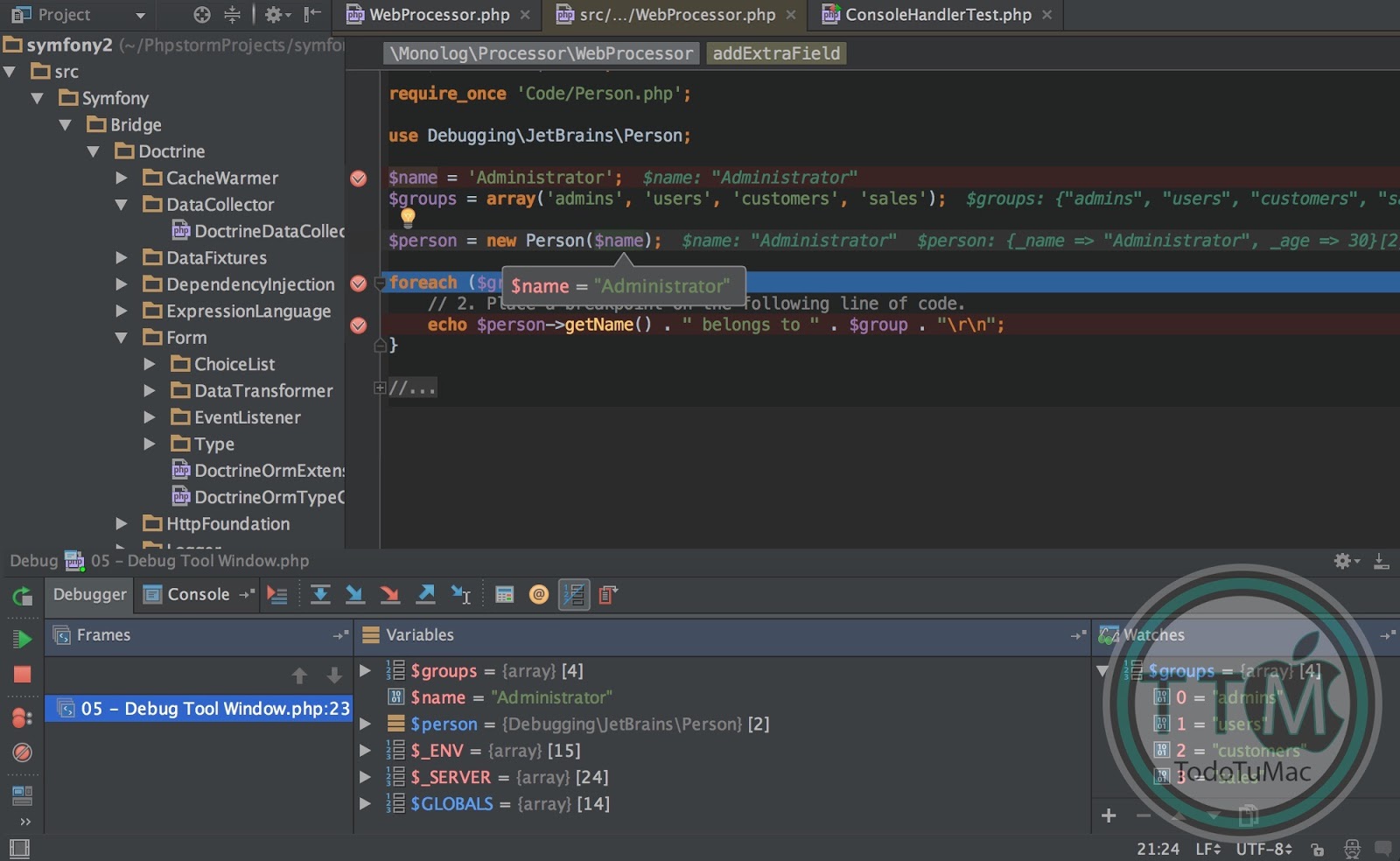
Task: Click the red clipboard icon in debug toolbar
Action: coord(608,595)
